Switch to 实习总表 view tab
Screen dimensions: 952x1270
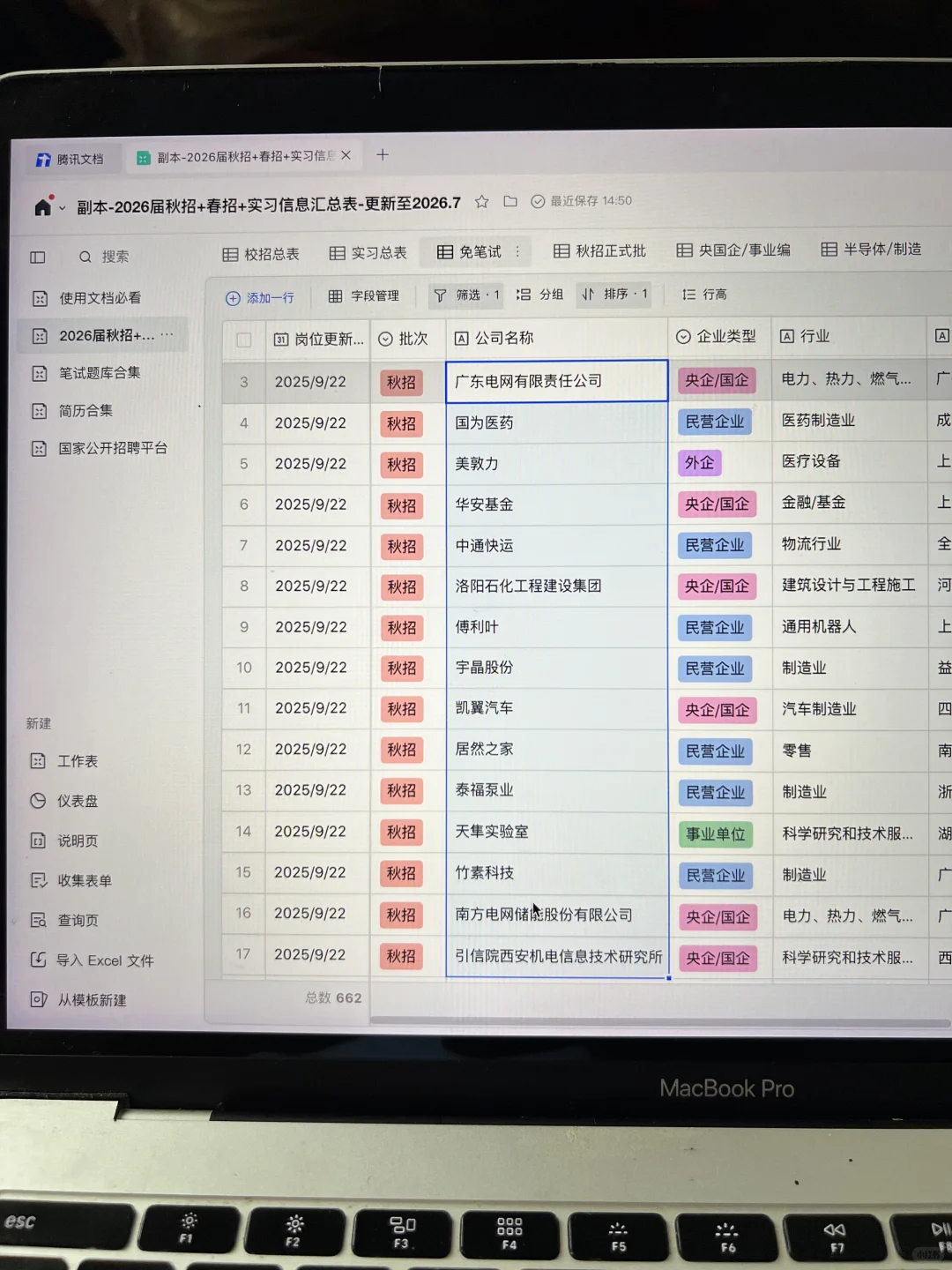[x=368, y=253]
